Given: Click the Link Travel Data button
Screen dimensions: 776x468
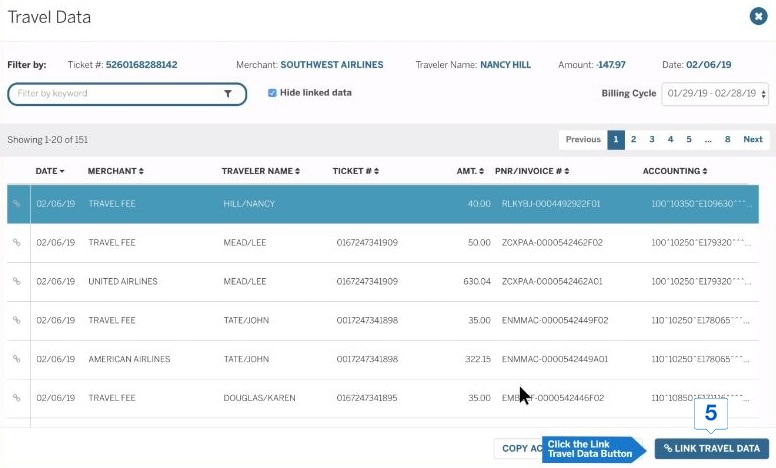Looking at the screenshot, I should tap(712, 448).
